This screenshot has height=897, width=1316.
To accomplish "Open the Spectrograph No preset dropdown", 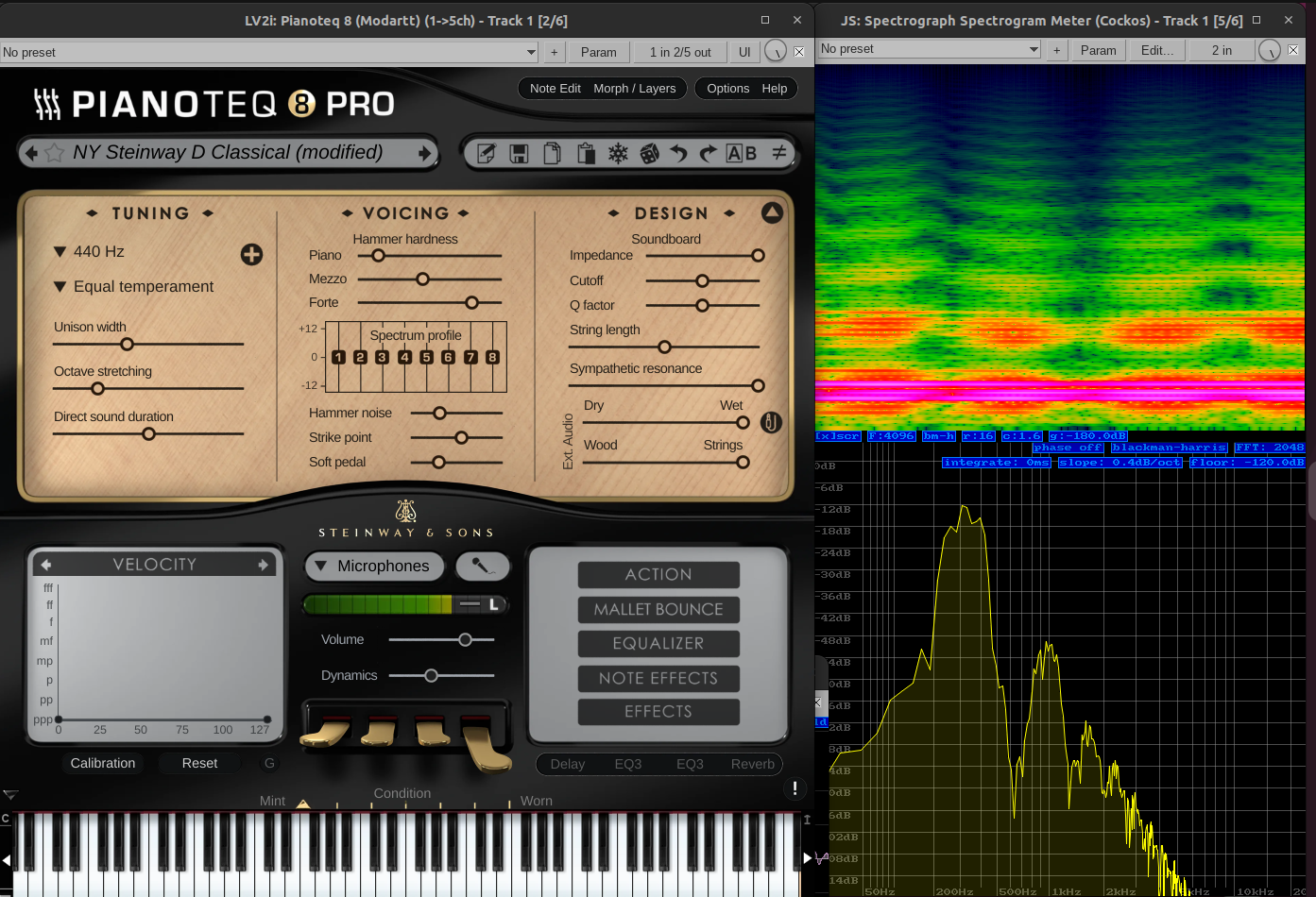I will pyautogui.click(x=929, y=49).
